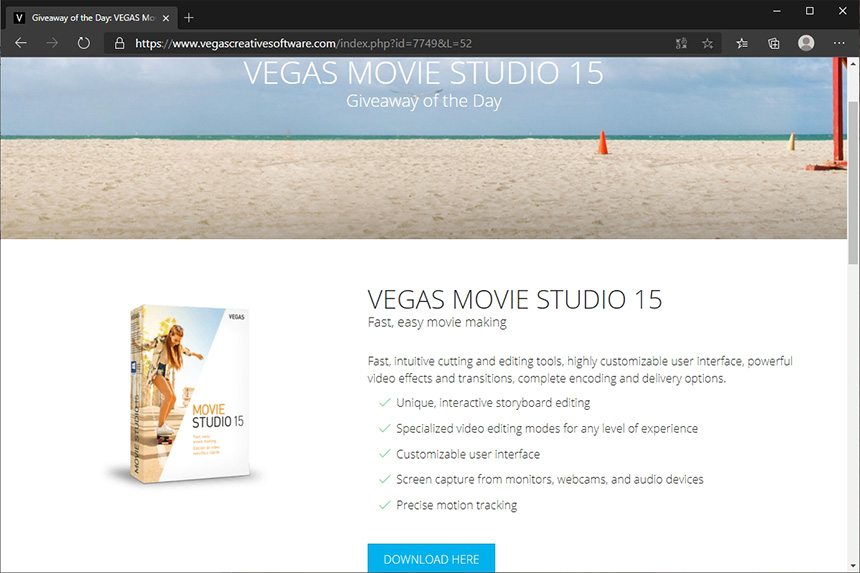This screenshot has height=573, width=860.
Task: Click 'Screen capture from monitors' feature line
Action: [x=550, y=479]
